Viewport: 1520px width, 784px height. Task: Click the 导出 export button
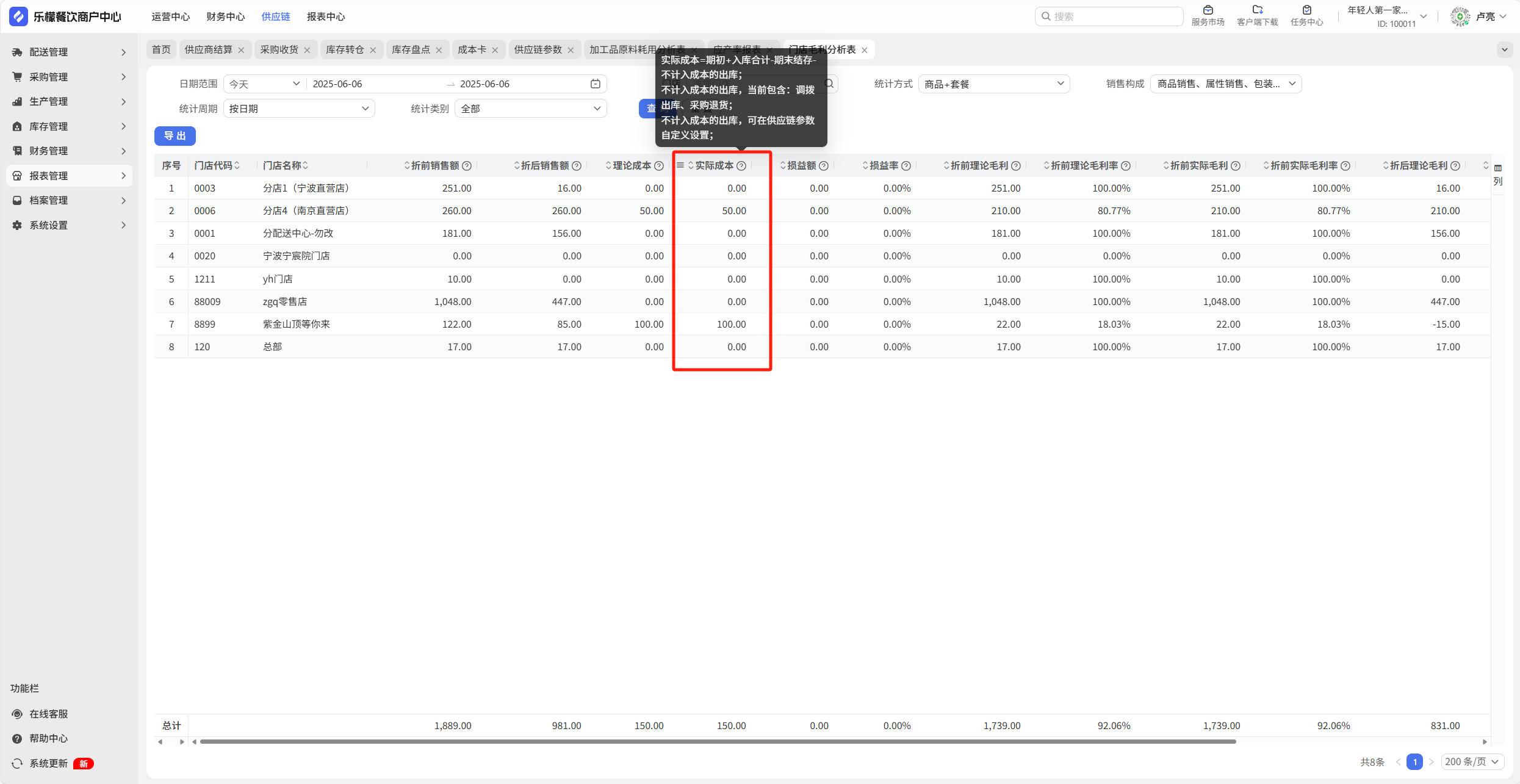[x=175, y=135]
